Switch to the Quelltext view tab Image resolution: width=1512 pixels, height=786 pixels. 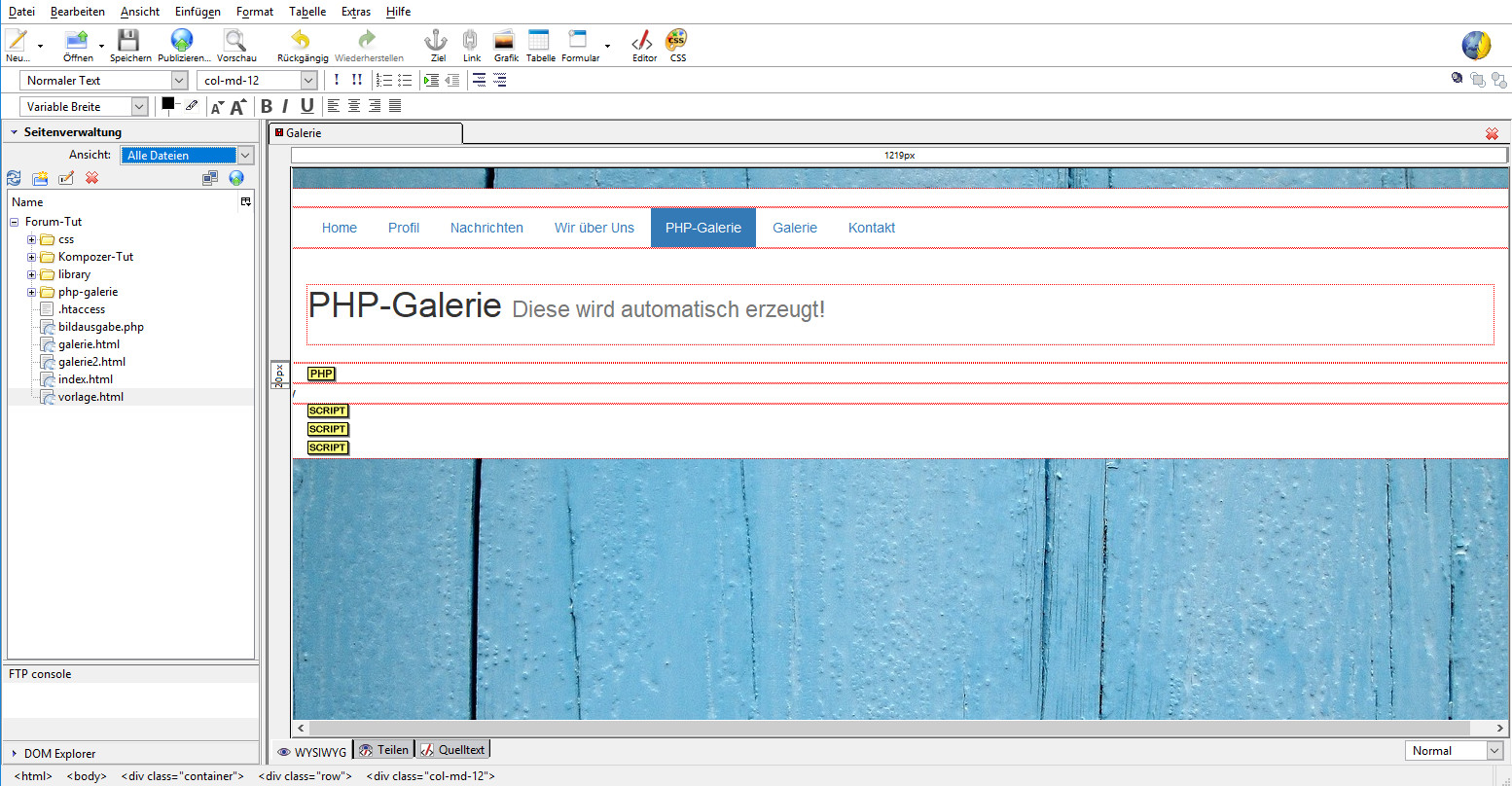452,750
